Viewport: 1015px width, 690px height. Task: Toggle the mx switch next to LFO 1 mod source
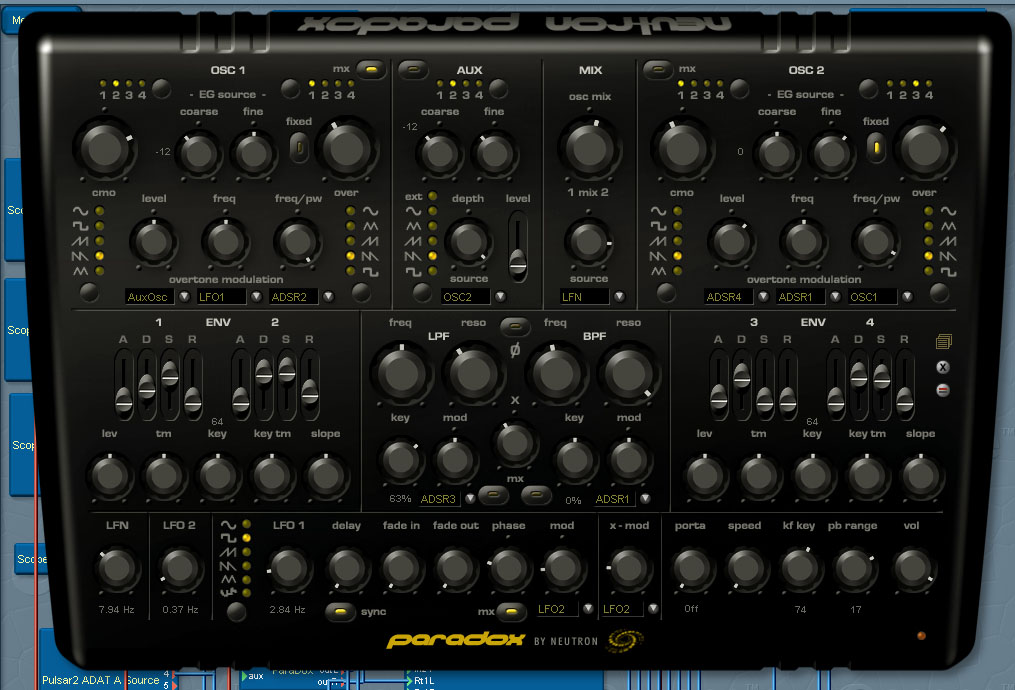click(x=511, y=611)
